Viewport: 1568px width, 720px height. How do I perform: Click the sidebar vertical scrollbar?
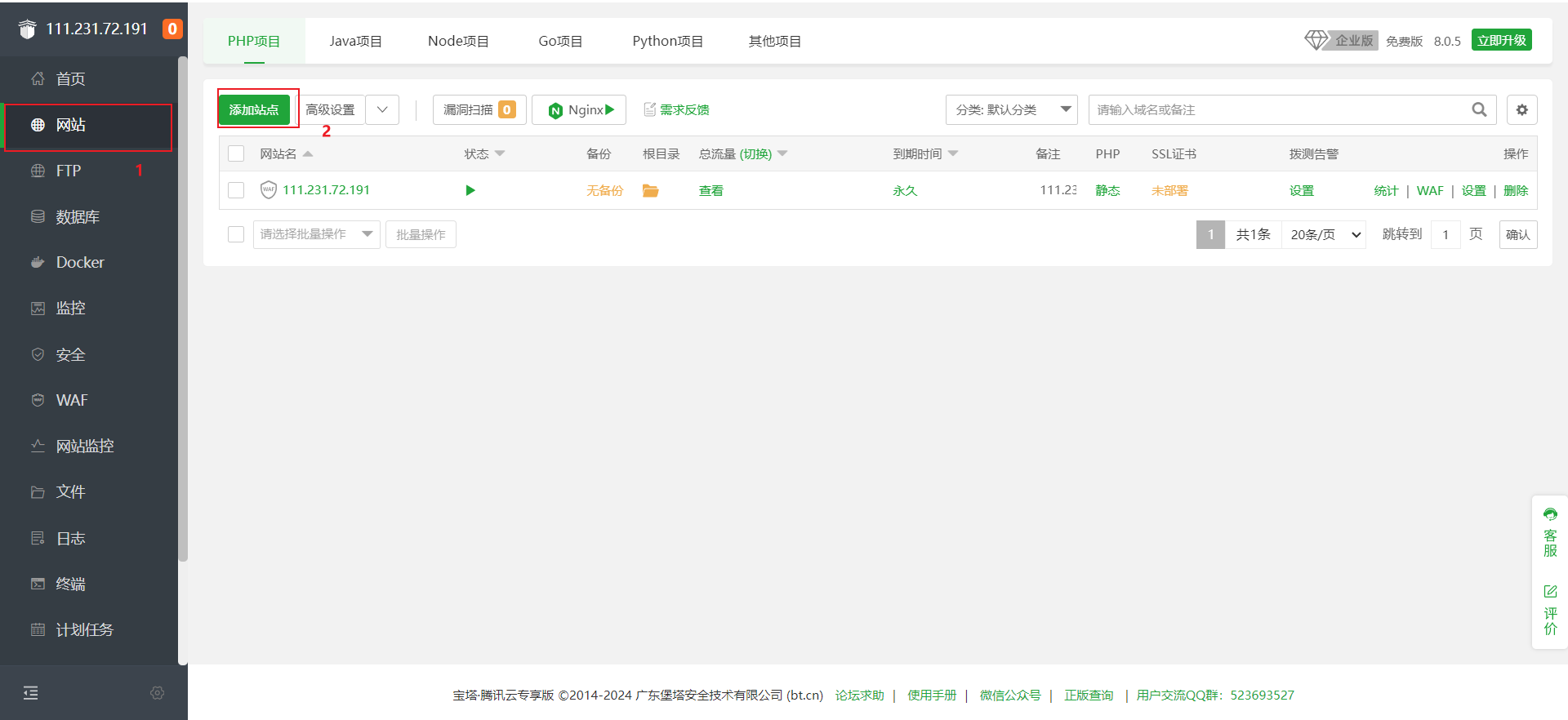(183, 310)
